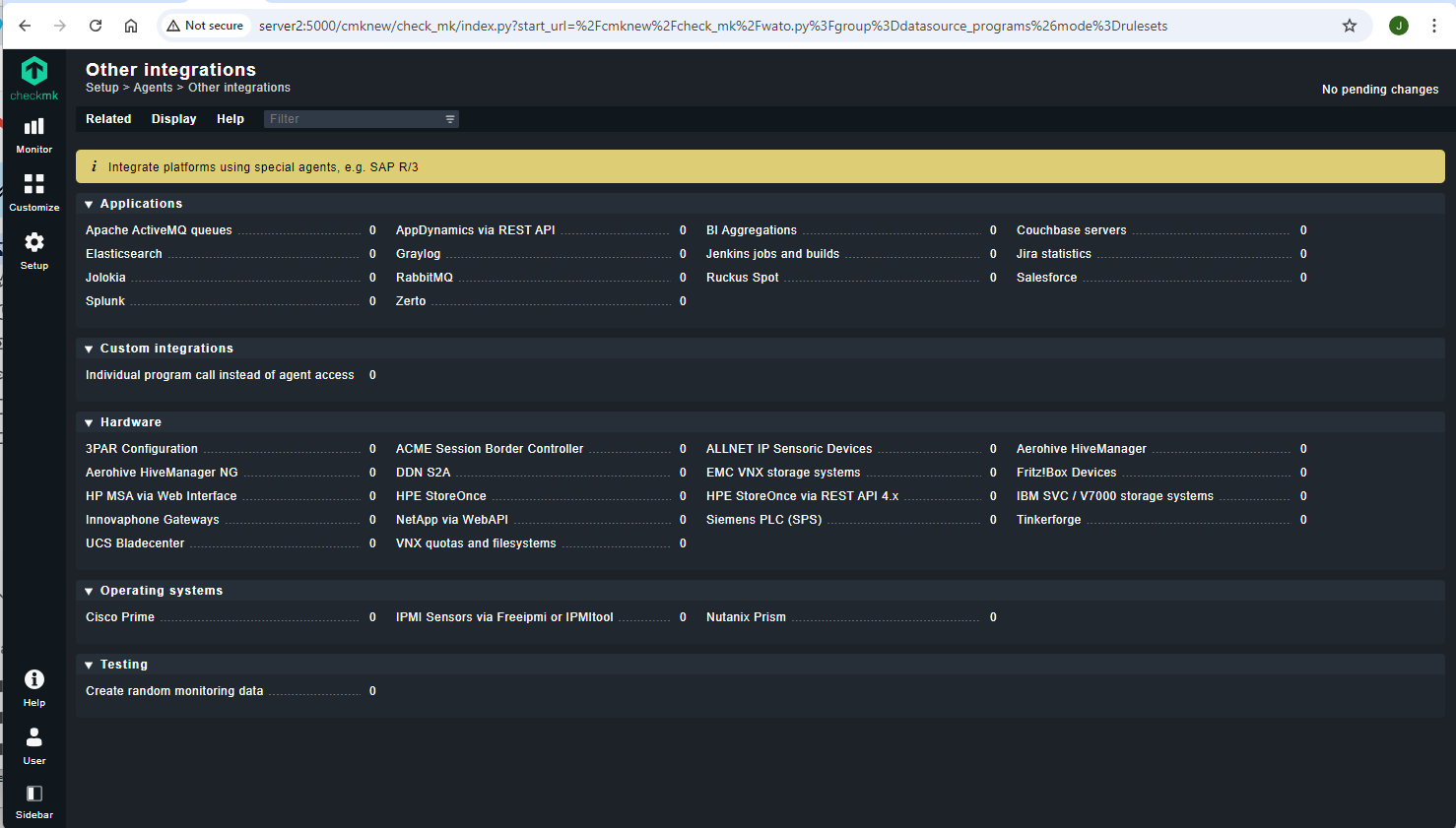This screenshot has width=1456, height=828.
Task: Collapse the Operating systems section
Action: pyautogui.click(x=90, y=591)
